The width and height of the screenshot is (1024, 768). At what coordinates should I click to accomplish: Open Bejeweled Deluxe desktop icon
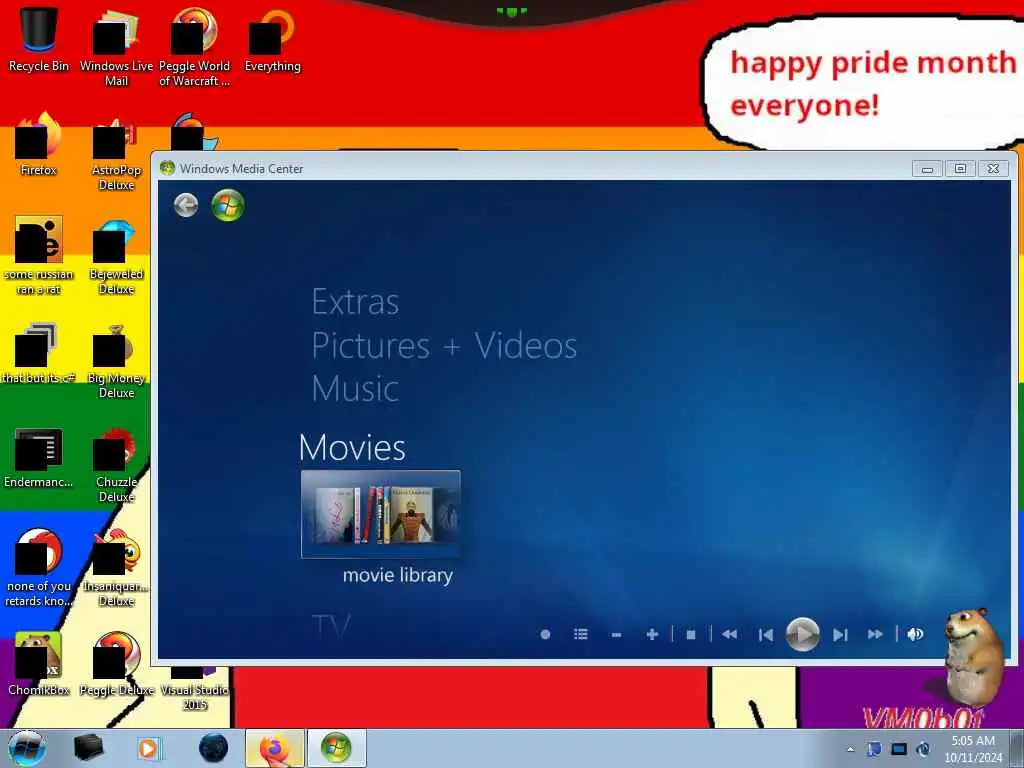point(116,256)
